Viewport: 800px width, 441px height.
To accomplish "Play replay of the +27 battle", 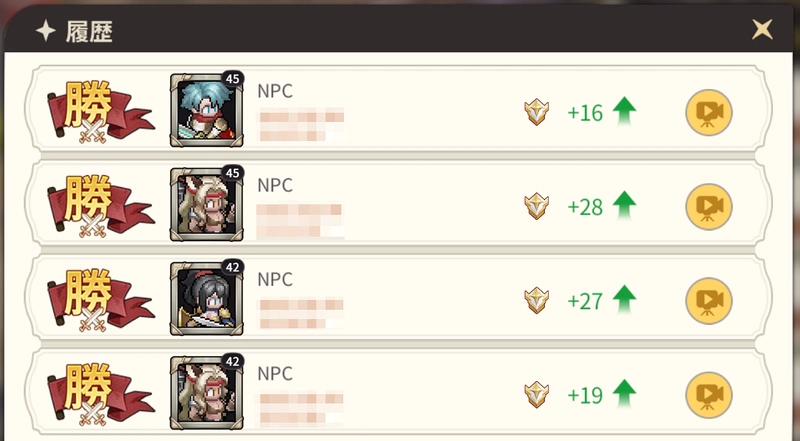I will (x=709, y=301).
